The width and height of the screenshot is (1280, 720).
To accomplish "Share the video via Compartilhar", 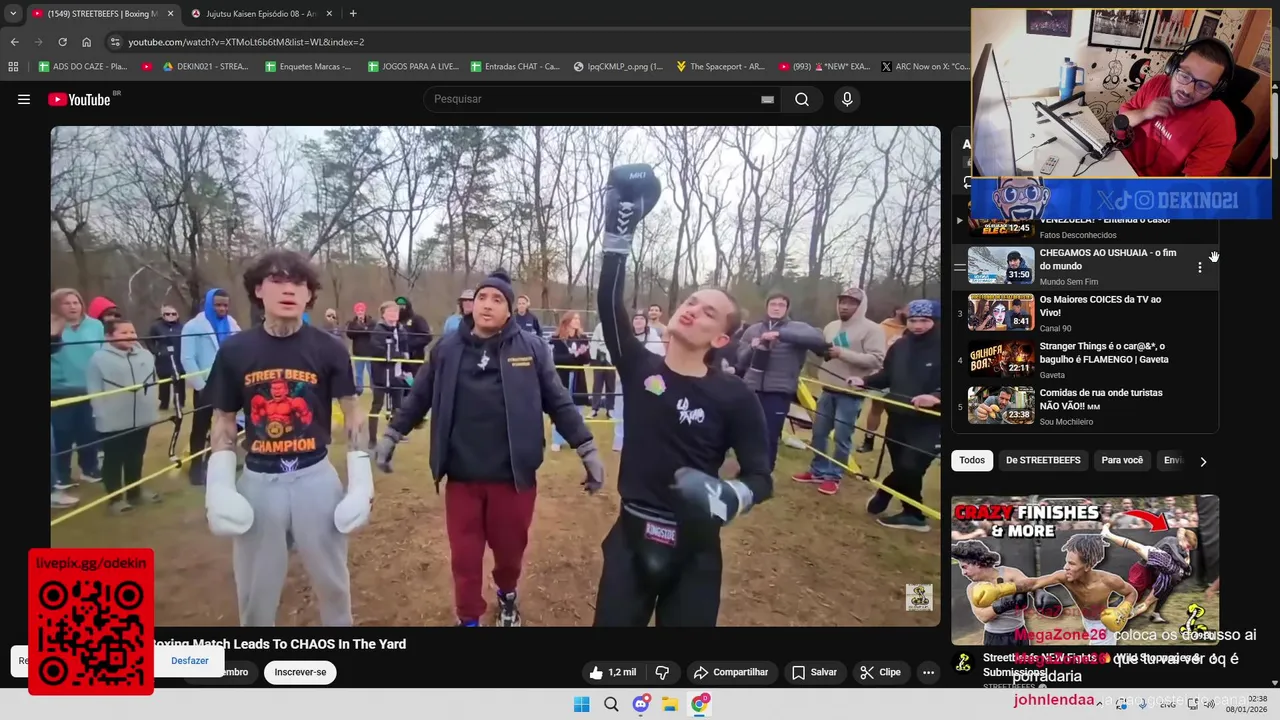I will (731, 672).
